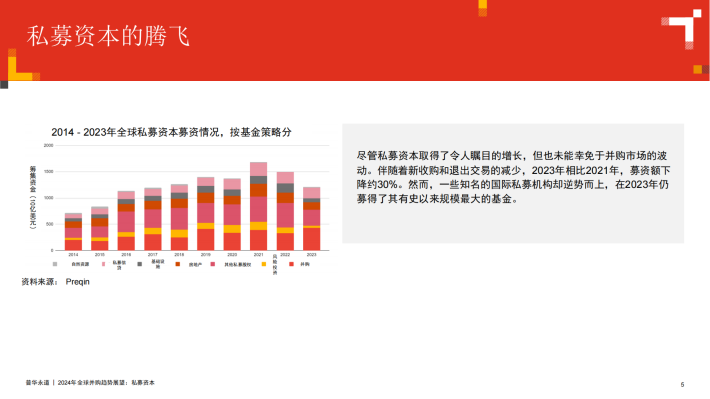Viewport: 710px width, 399px height.
Task: Click the footer text 2024年全球并购趋势展望
Action: (x=92, y=383)
